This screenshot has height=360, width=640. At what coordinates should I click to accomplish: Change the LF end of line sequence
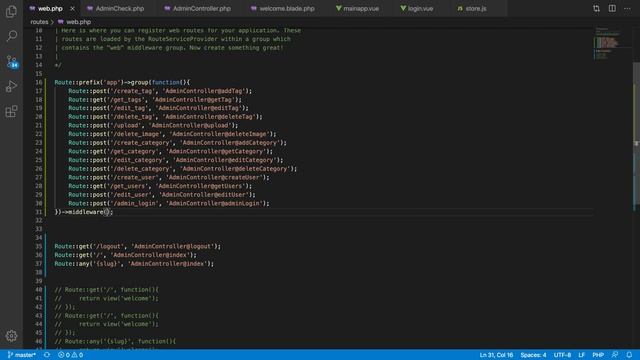tap(582, 355)
